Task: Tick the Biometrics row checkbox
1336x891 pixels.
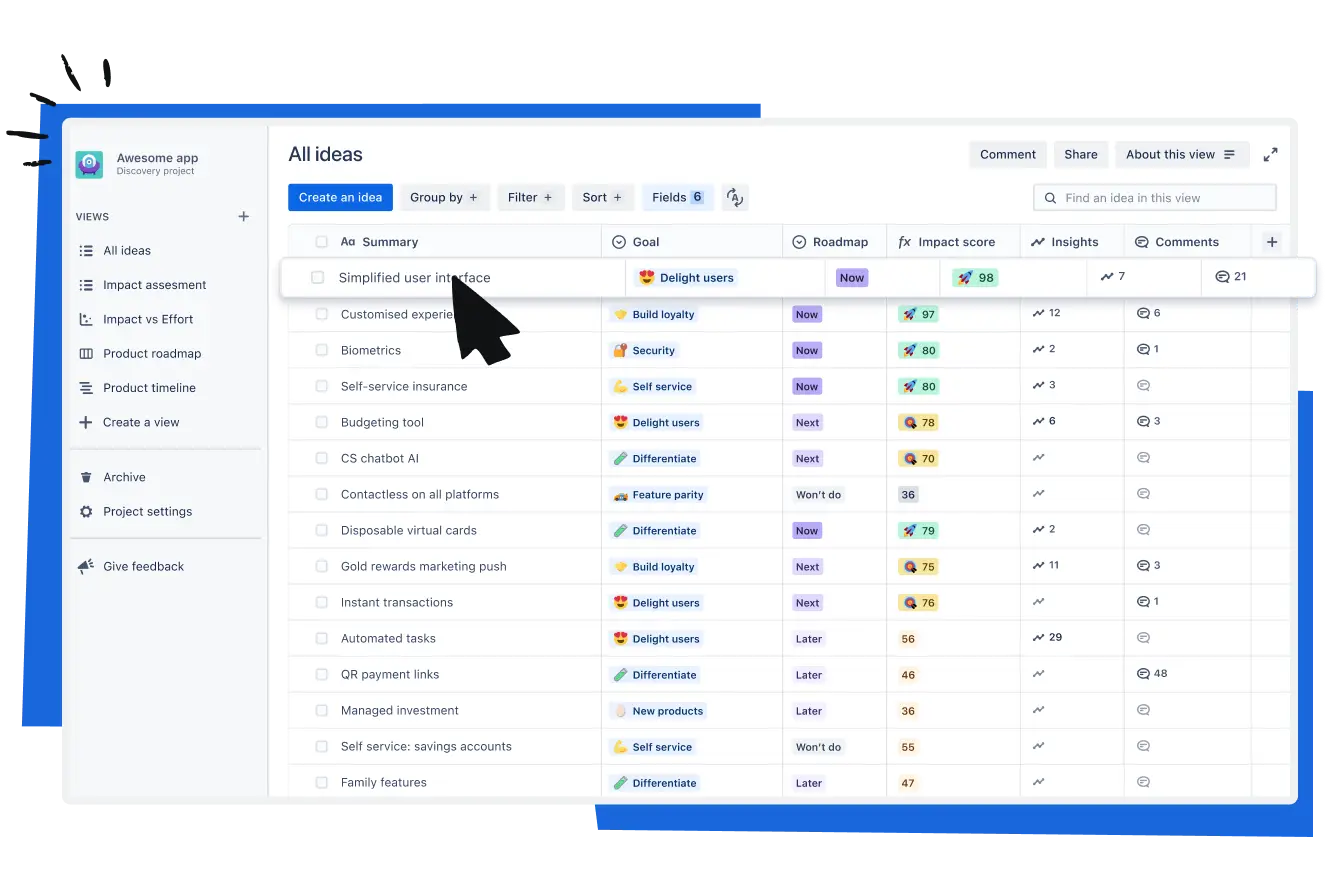Action: coord(322,351)
